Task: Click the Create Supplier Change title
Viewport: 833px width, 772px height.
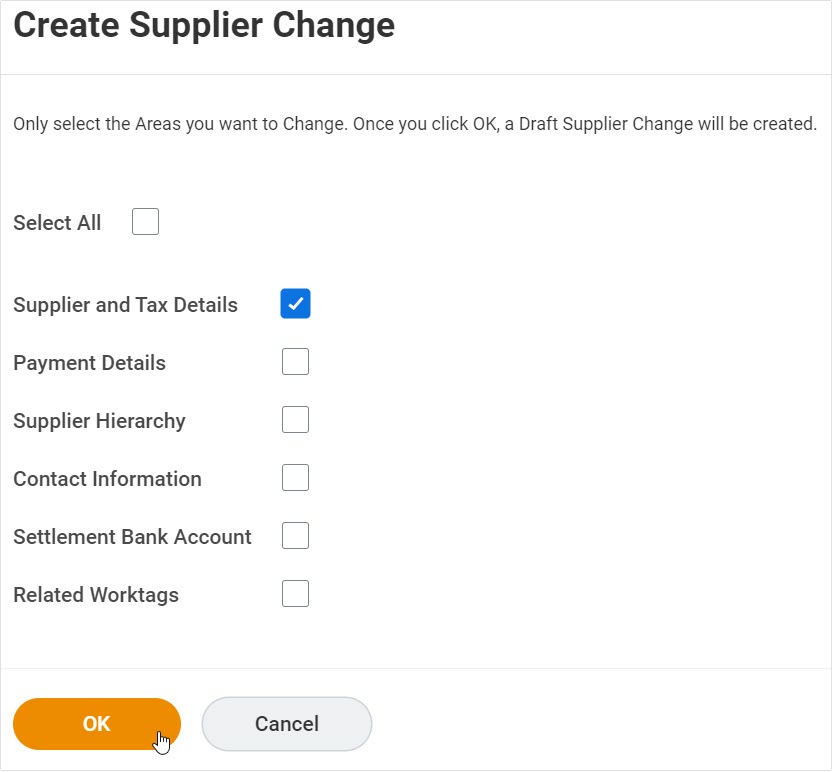Action: [x=204, y=25]
